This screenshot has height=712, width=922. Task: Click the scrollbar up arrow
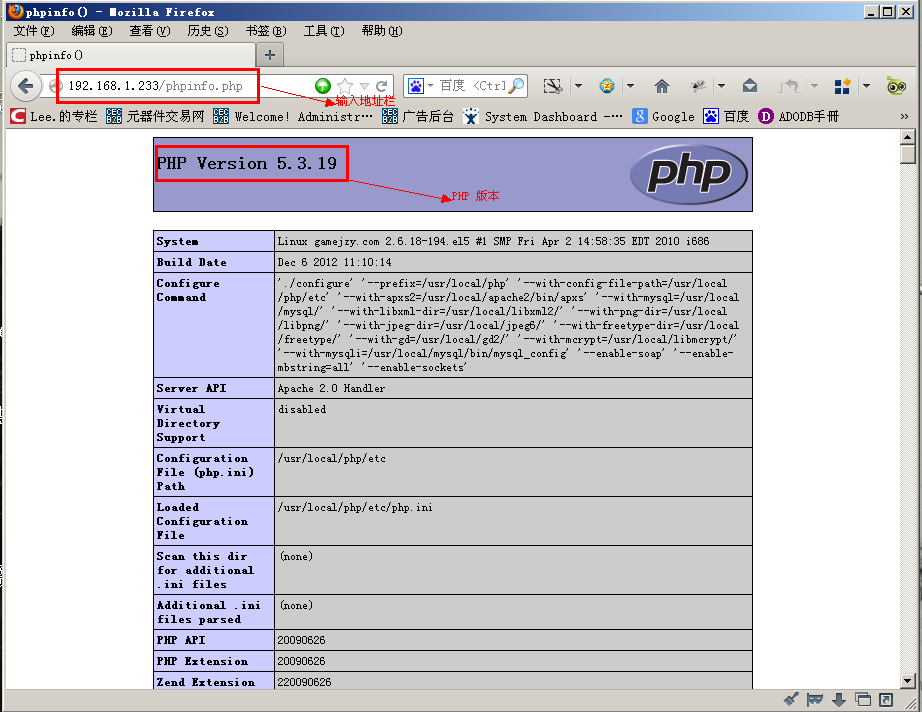907,138
